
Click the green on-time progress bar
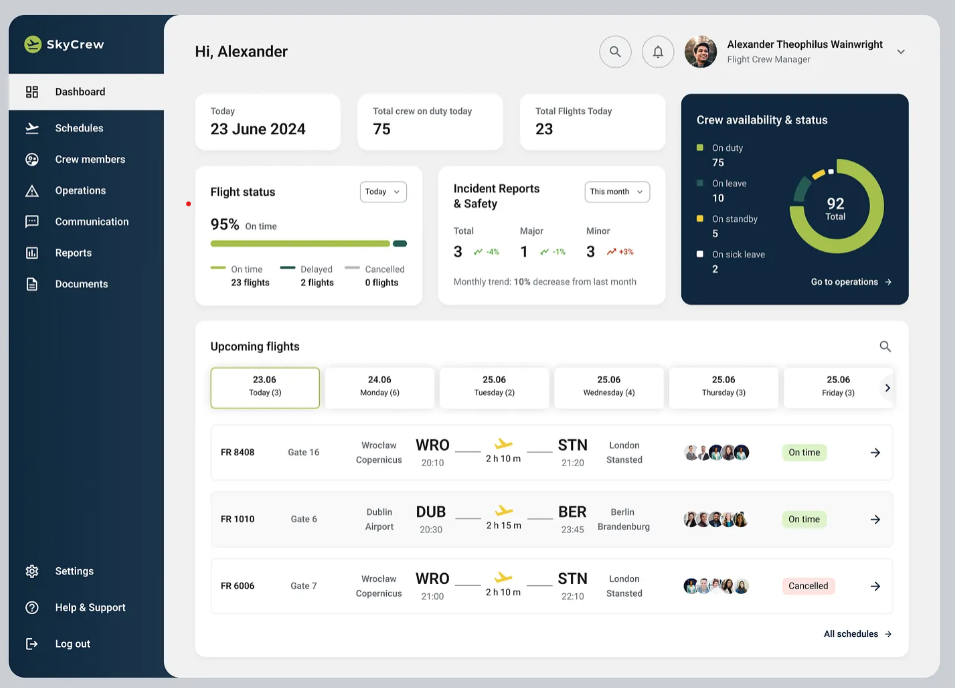(300, 244)
